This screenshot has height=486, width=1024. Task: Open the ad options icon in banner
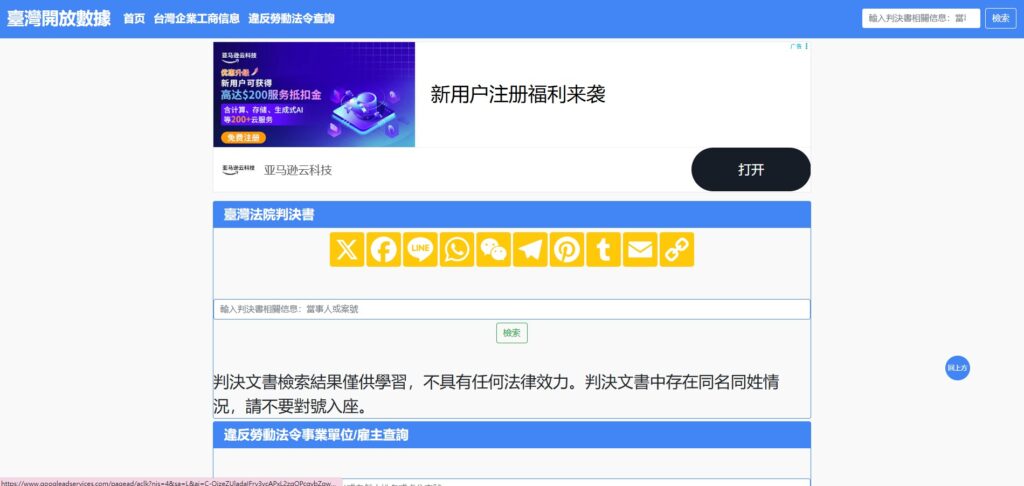[807, 46]
